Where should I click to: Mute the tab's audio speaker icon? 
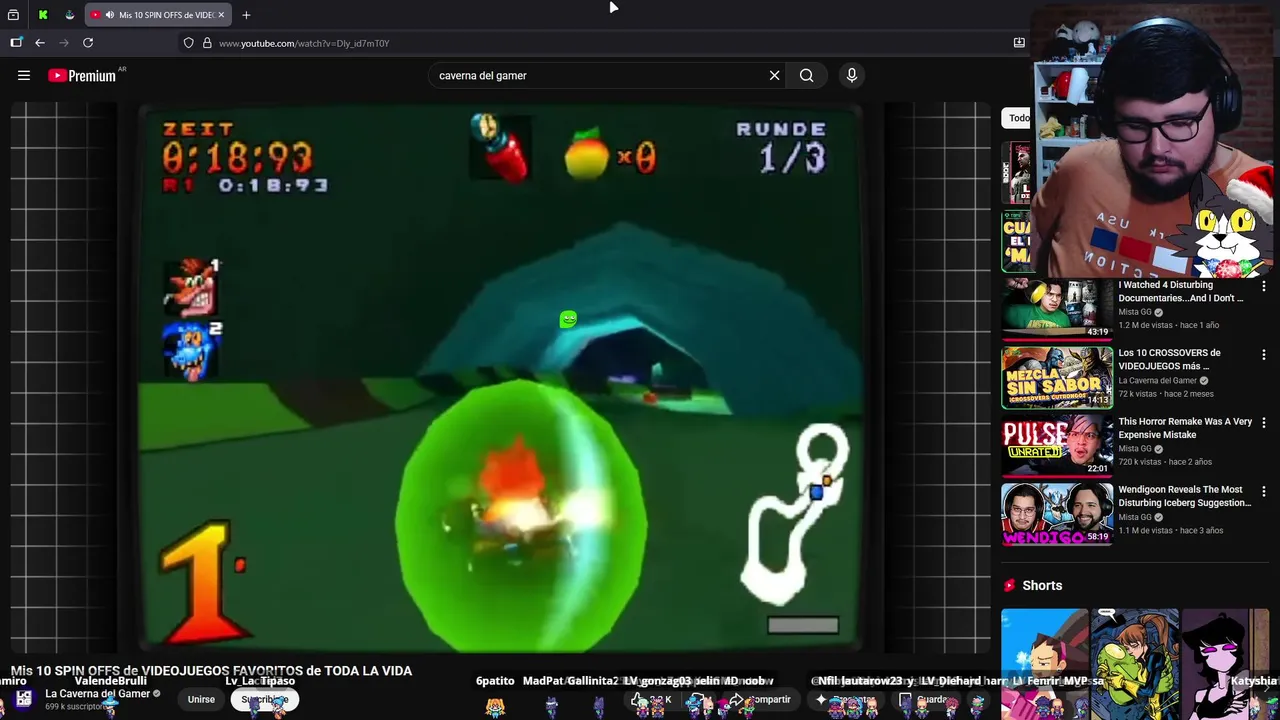point(109,15)
